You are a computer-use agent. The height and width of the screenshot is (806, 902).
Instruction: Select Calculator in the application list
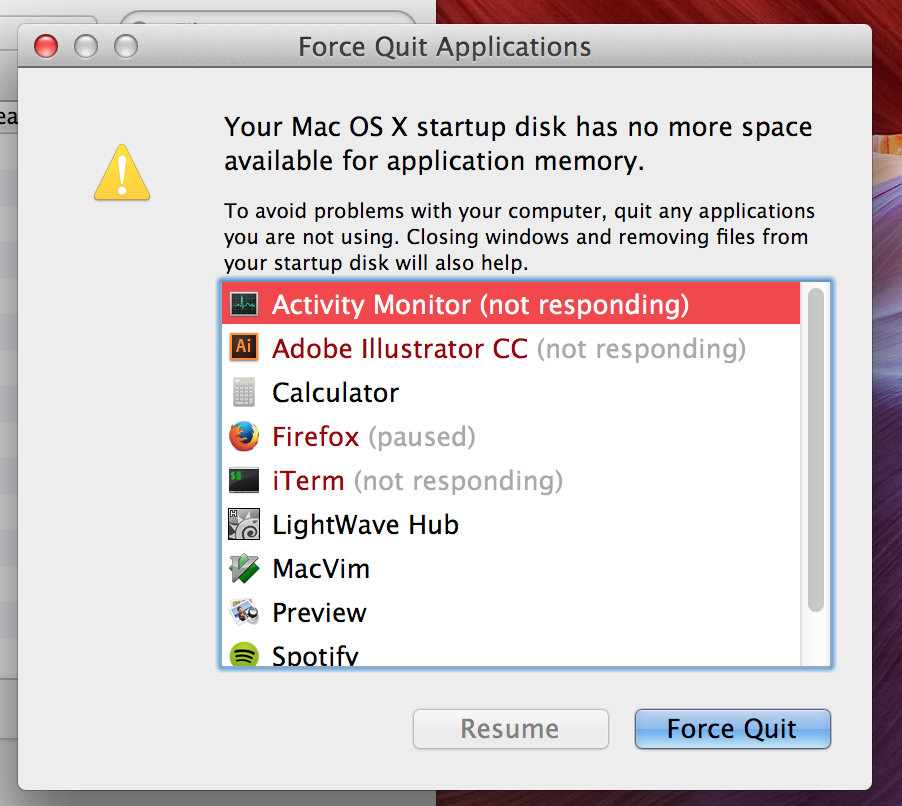coord(511,392)
